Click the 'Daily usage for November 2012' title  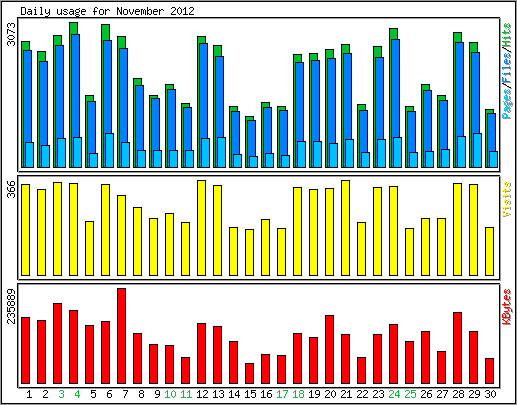(x=107, y=12)
